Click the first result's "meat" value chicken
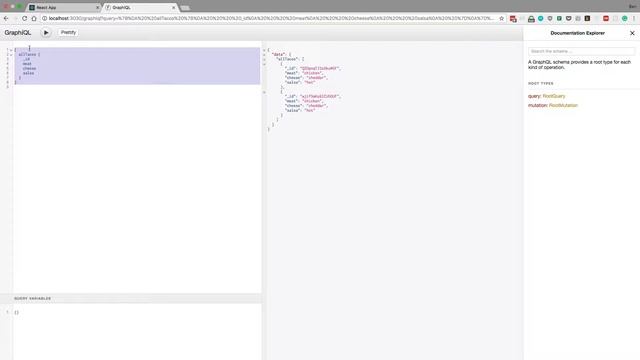This screenshot has width=640, height=360. coord(312,73)
